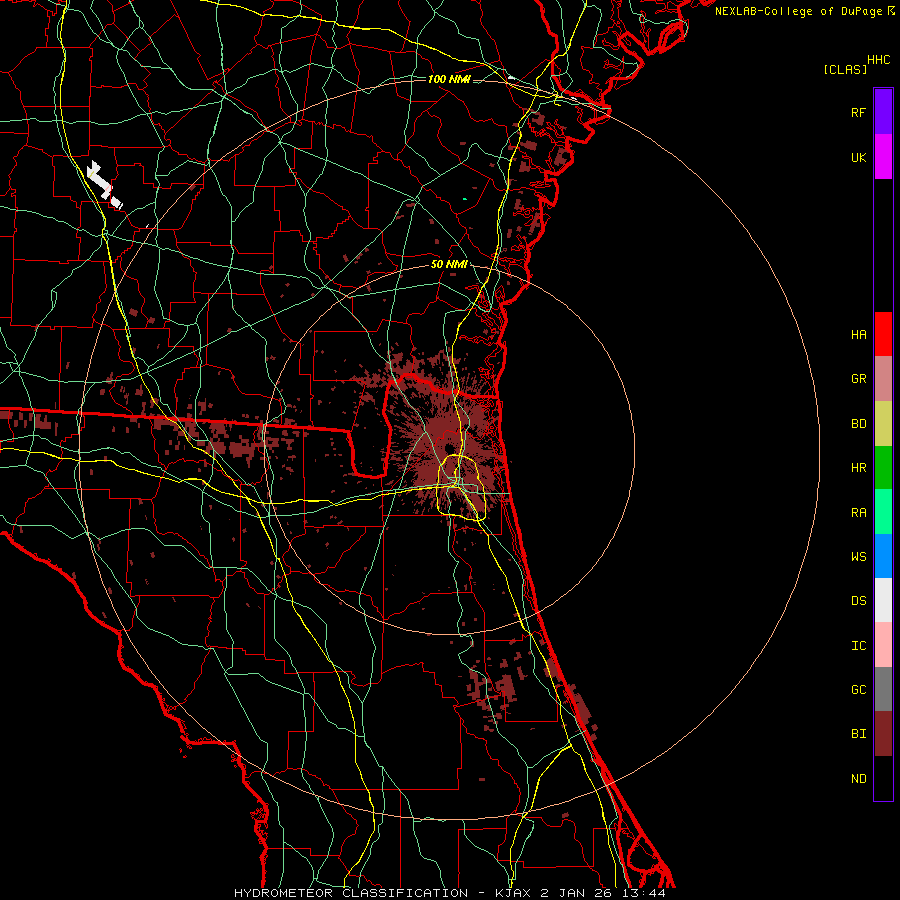Pick the RA bright green swatch
Image resolution: width=900 pixels, height=900 pixels.
point(883,512)
